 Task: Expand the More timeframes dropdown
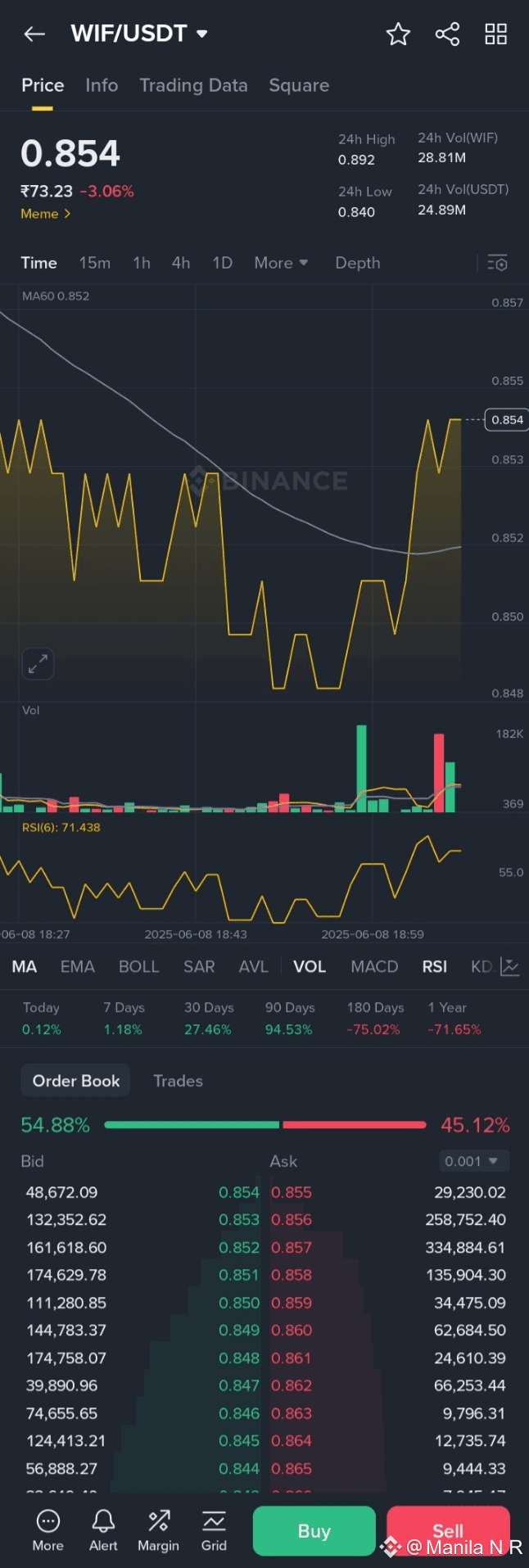(x=281, y=263)
